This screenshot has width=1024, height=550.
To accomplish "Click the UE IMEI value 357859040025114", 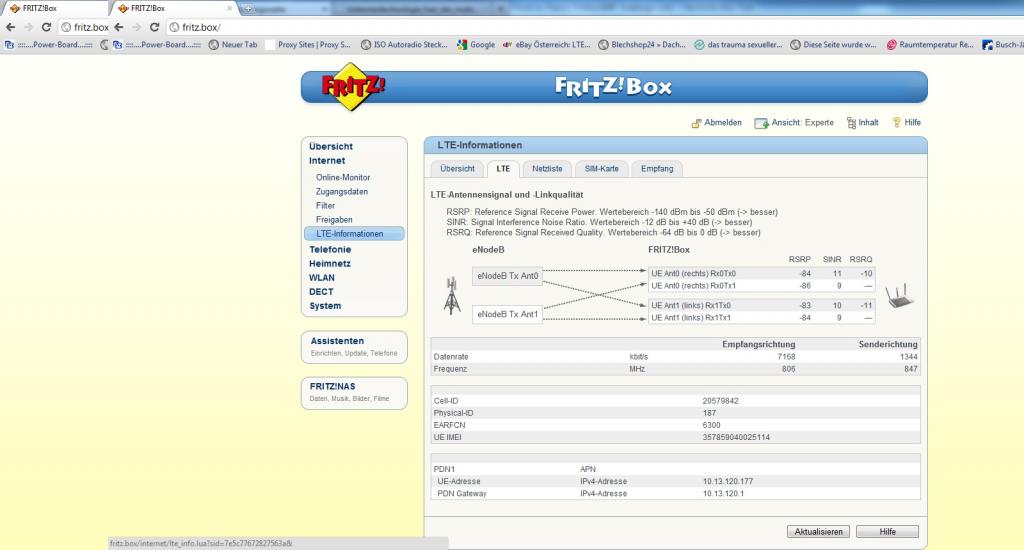I will [736, 438].
